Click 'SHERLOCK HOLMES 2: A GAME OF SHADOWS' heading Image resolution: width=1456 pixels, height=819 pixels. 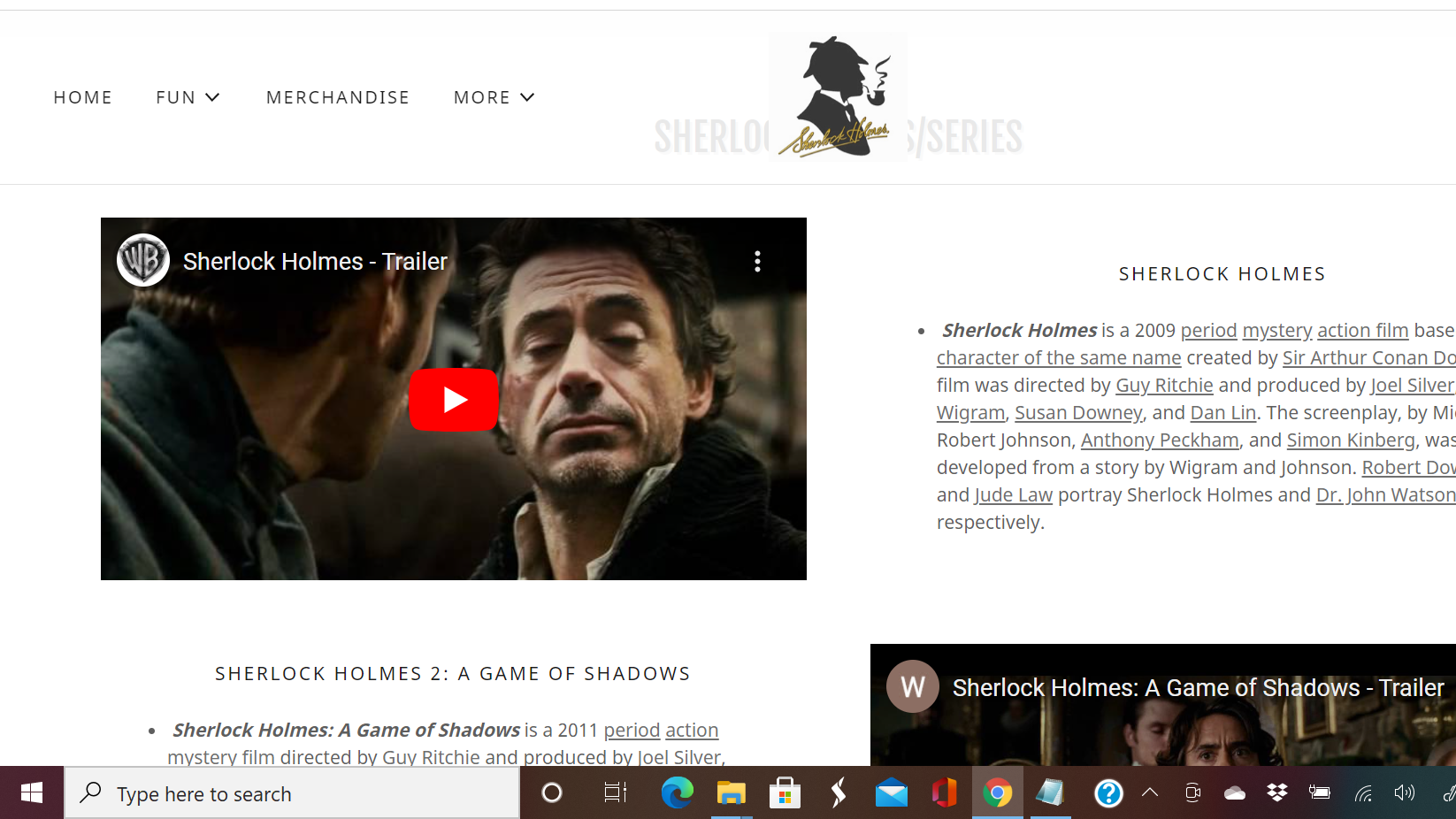pos(453,674)
